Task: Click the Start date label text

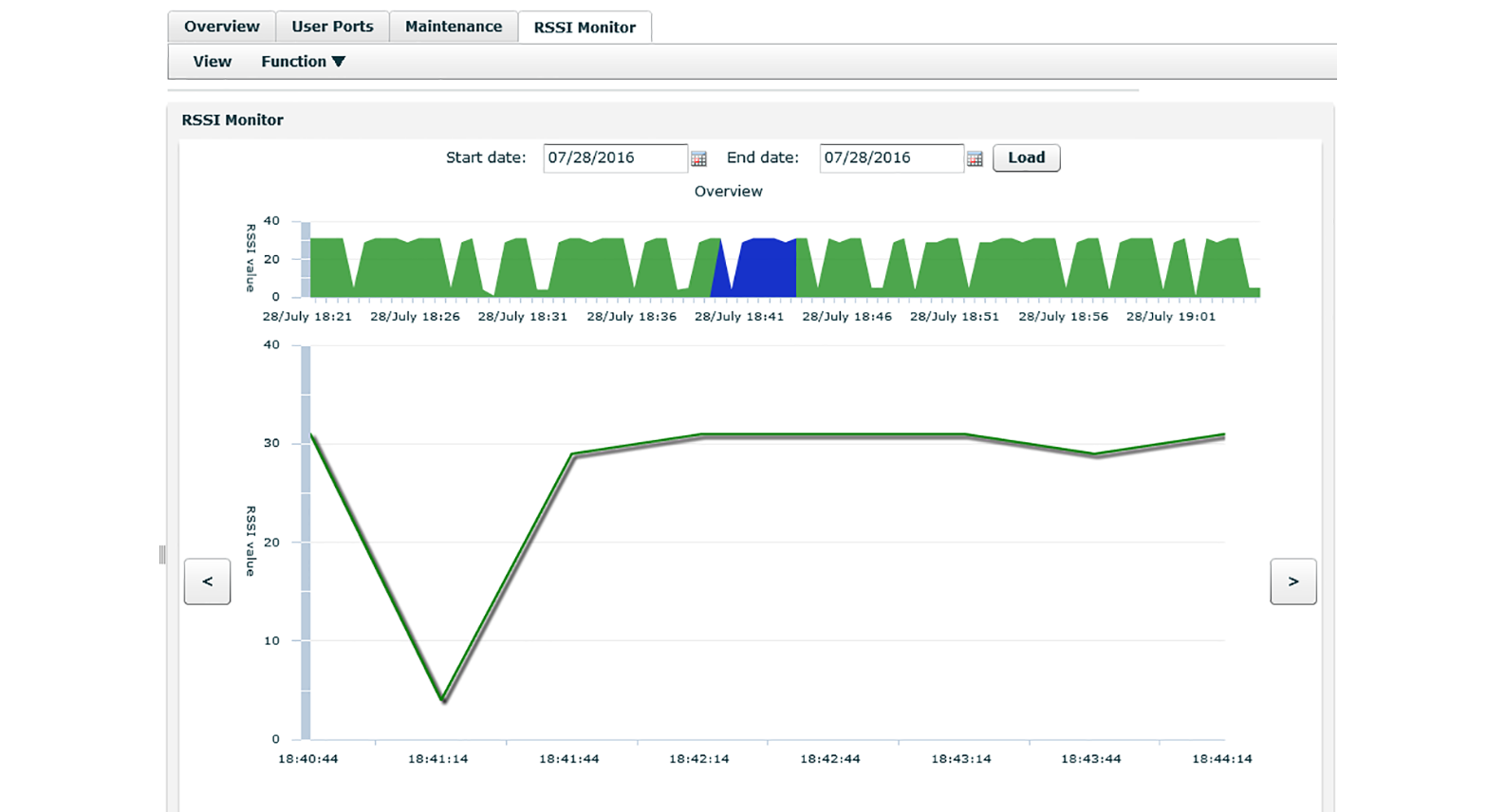Action: [x=486, y=157]
